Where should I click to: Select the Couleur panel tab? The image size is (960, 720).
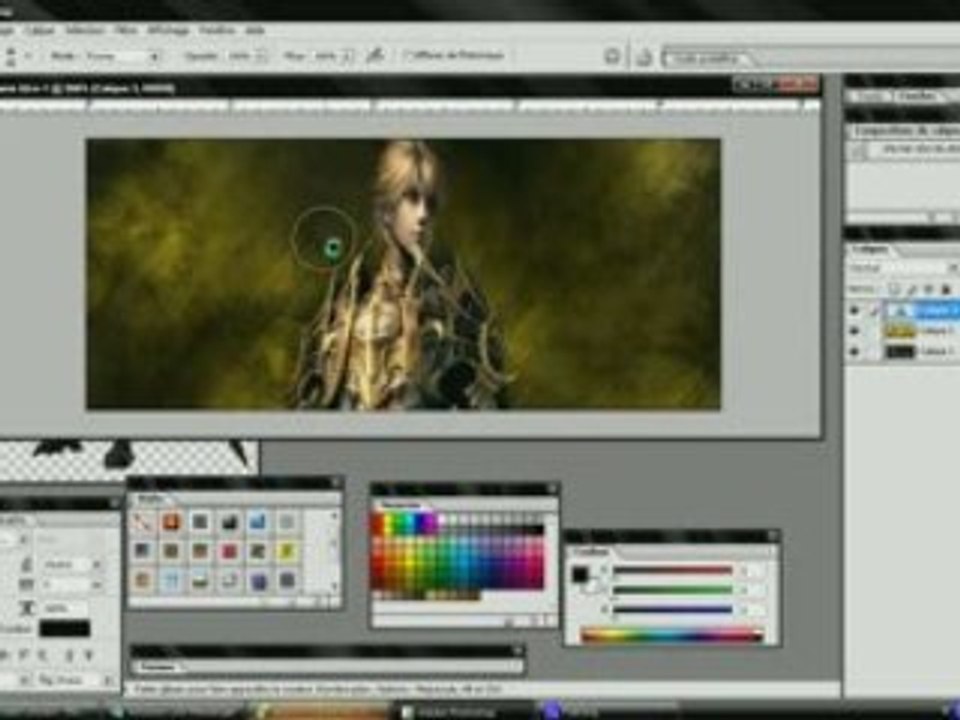591,552
